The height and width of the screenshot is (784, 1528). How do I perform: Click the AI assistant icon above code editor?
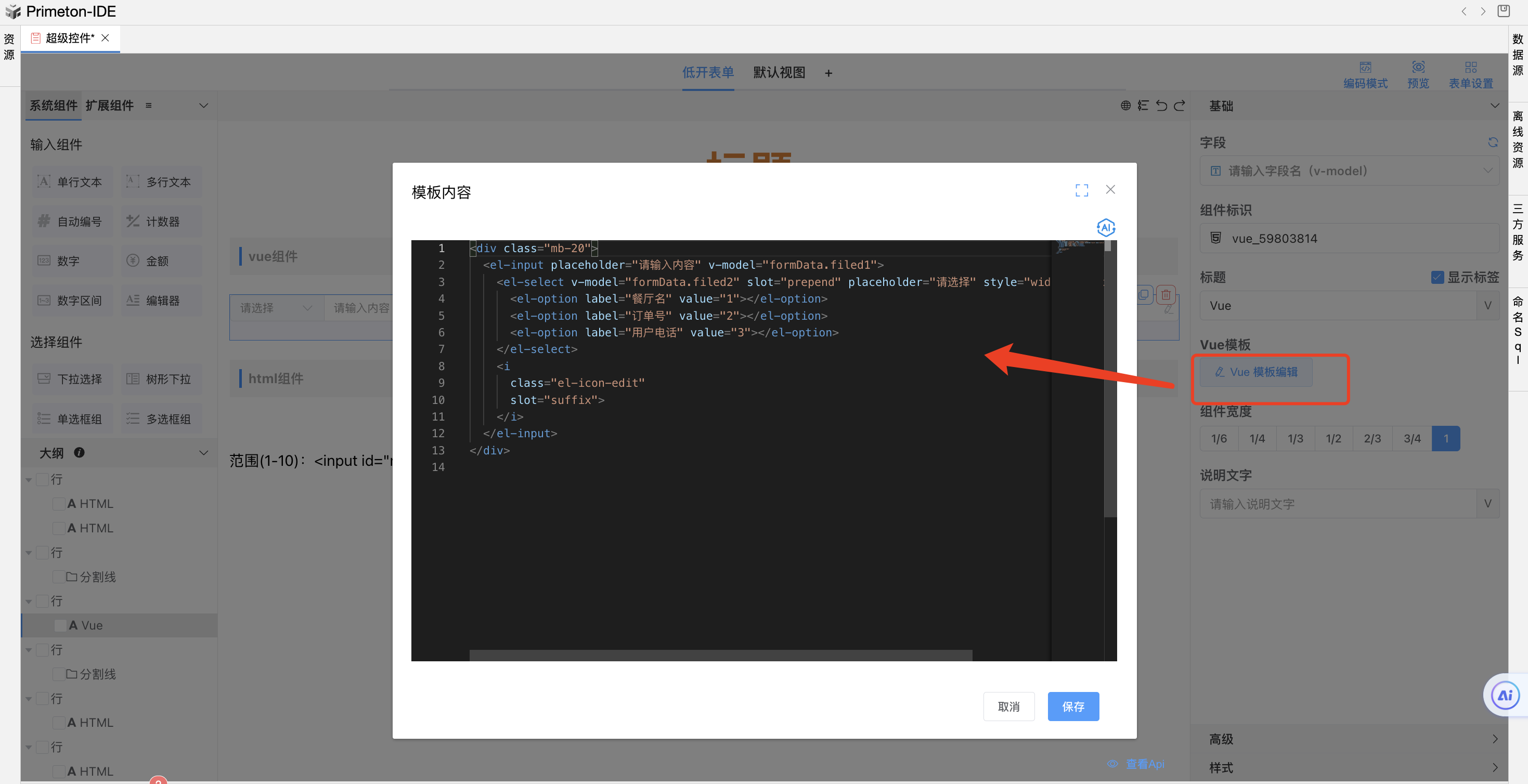[x=1106, y=228]
